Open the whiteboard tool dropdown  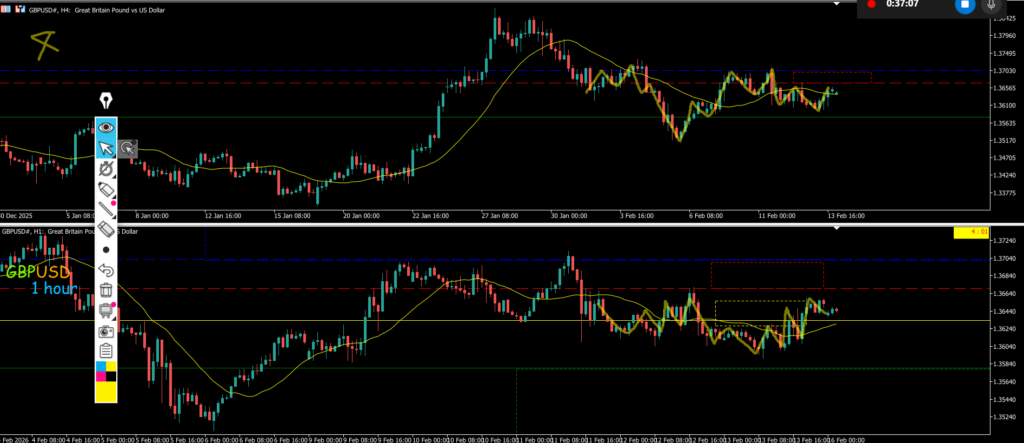tap(105, 310)
